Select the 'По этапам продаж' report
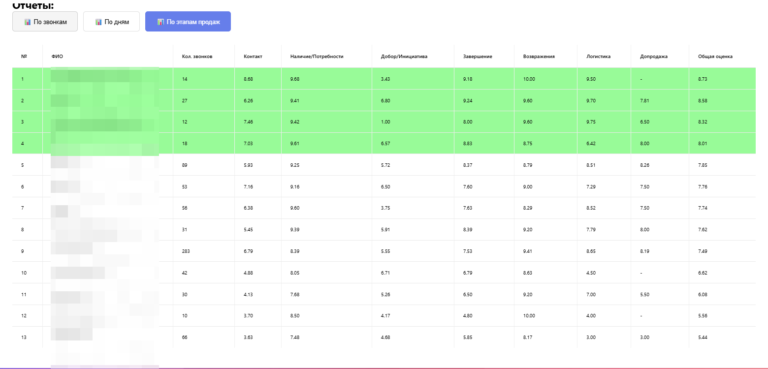The image size is (768, 369). [x=188, y=22]
